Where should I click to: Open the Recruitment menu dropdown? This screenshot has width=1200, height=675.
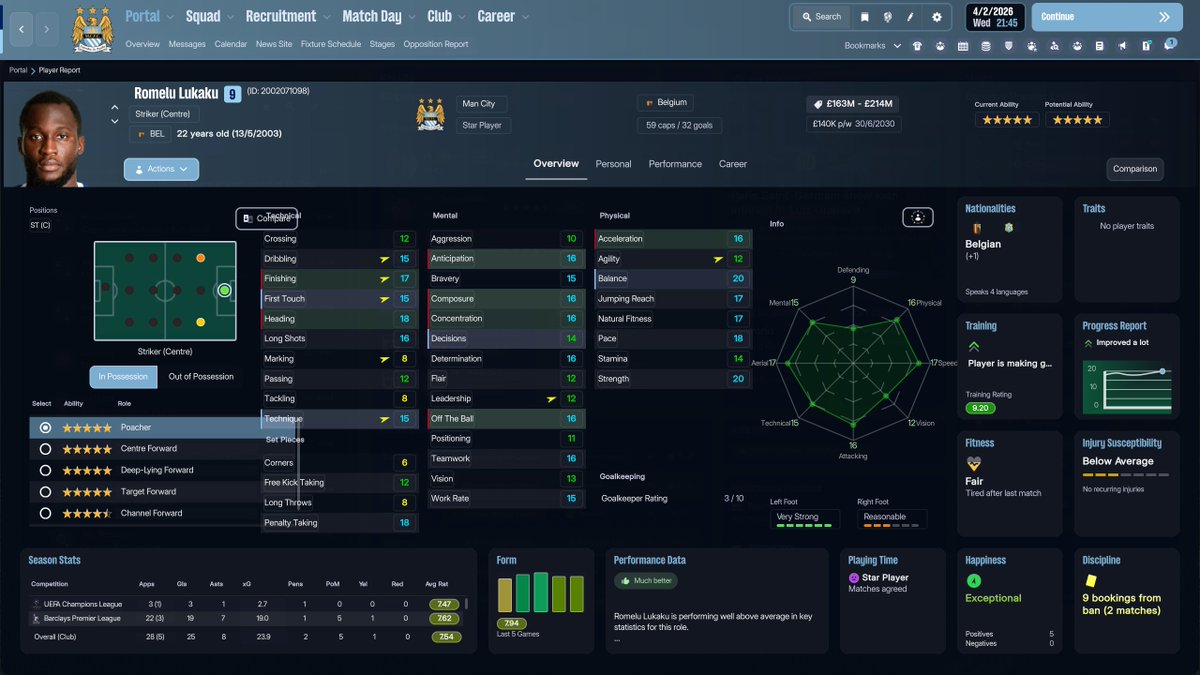click(x=288, y=17)
